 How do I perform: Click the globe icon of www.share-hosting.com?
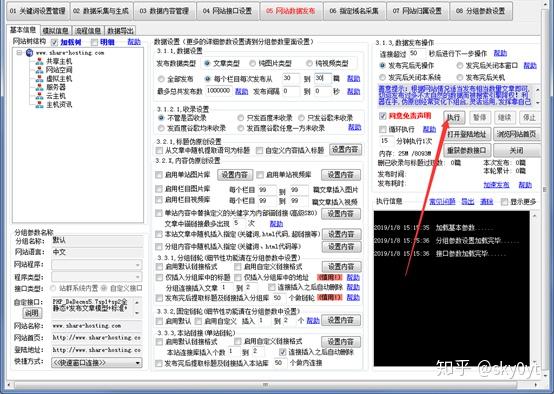30,53
